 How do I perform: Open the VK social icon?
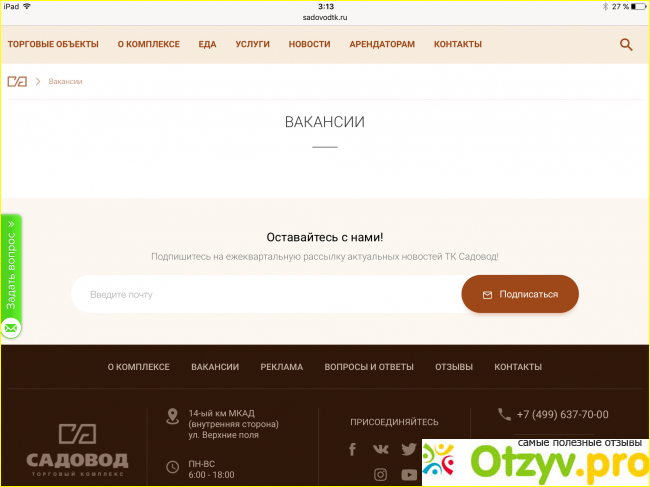[x=381, y=449]
